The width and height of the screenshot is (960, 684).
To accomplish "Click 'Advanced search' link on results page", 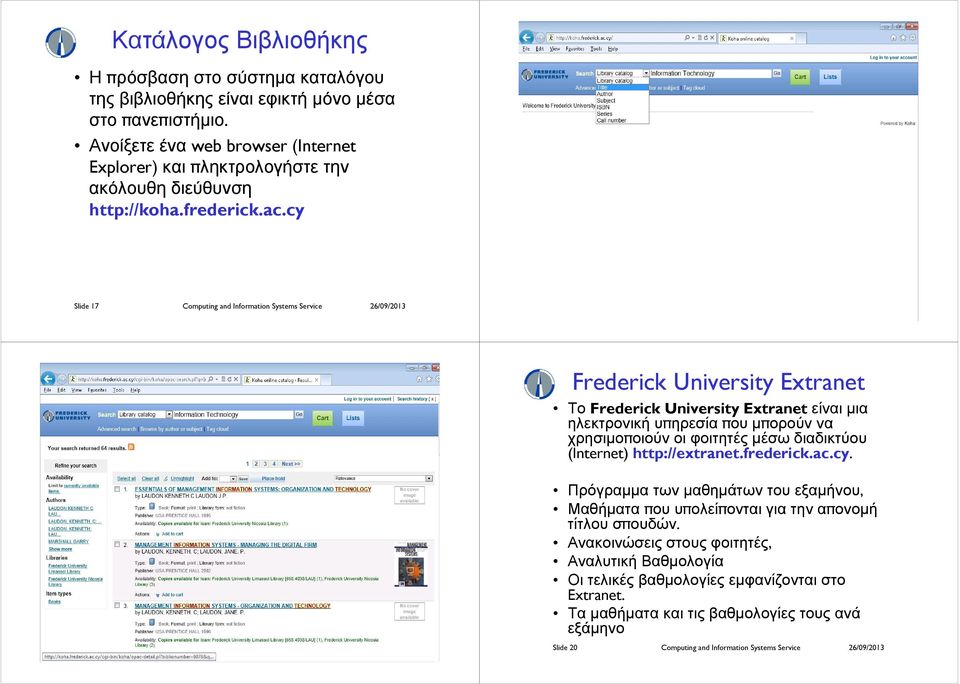I will click(x=117, y=429).
